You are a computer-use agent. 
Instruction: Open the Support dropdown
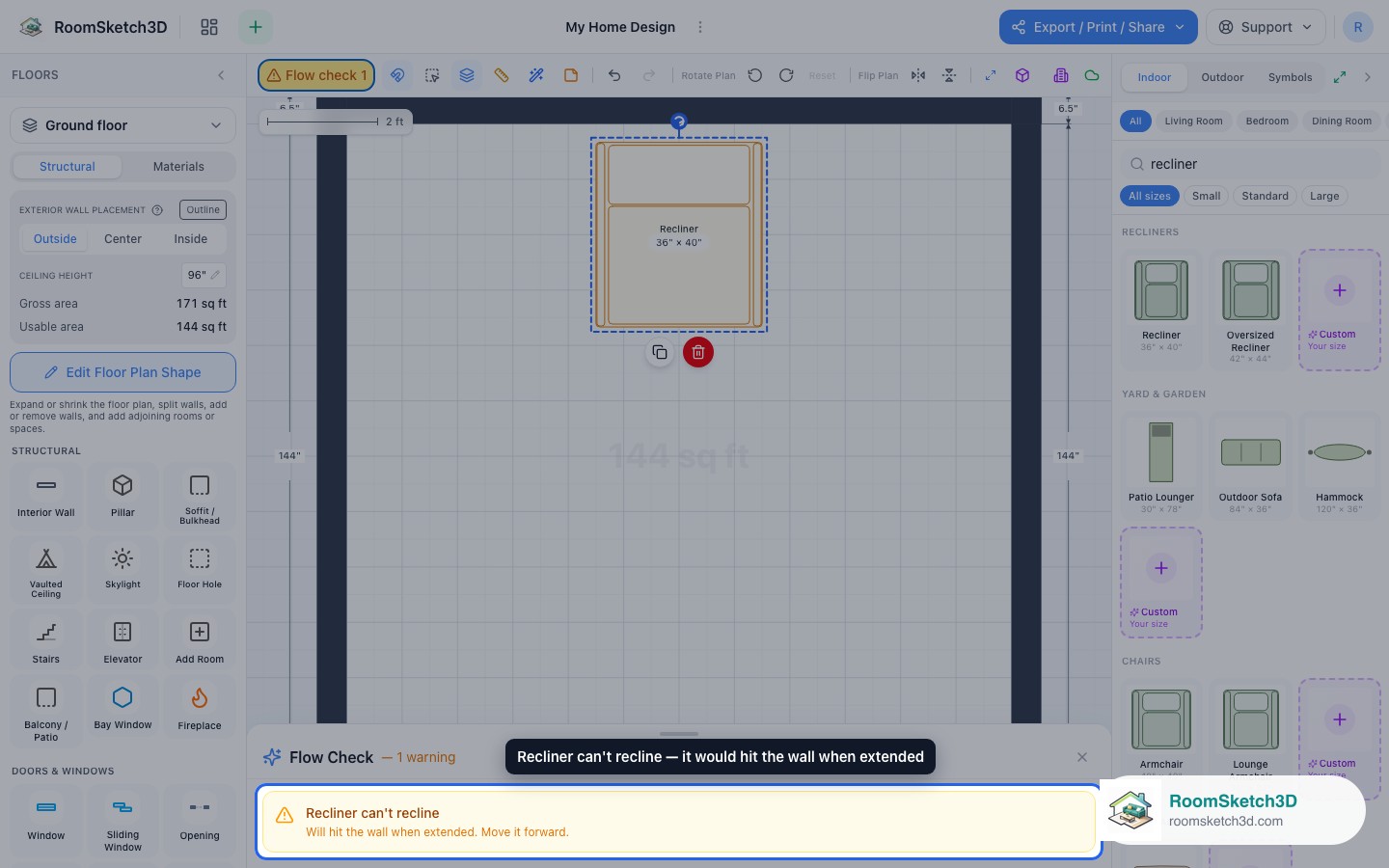click(1266, 27)
